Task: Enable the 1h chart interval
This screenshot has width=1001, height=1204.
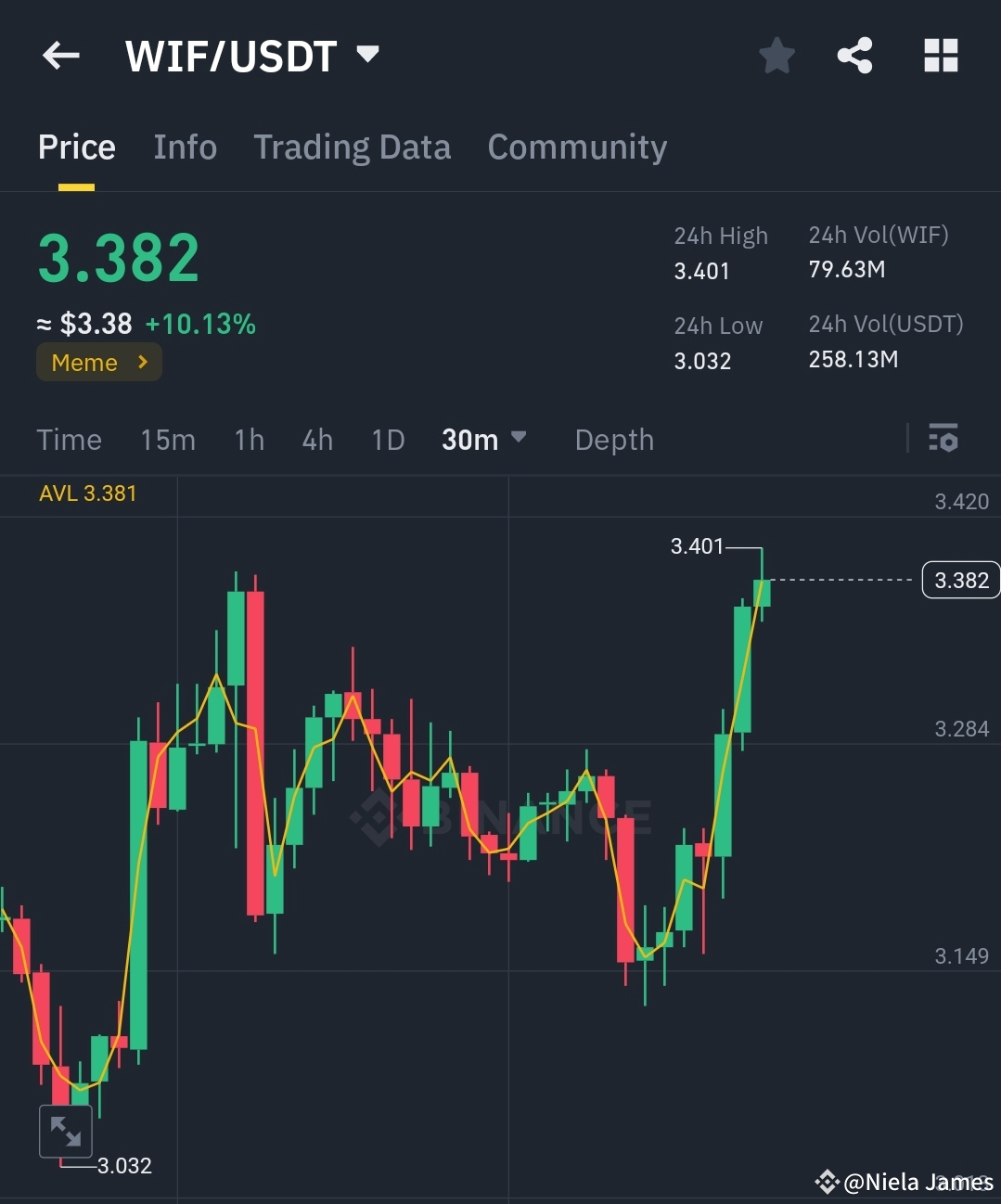Action: [x=249, y=440]
